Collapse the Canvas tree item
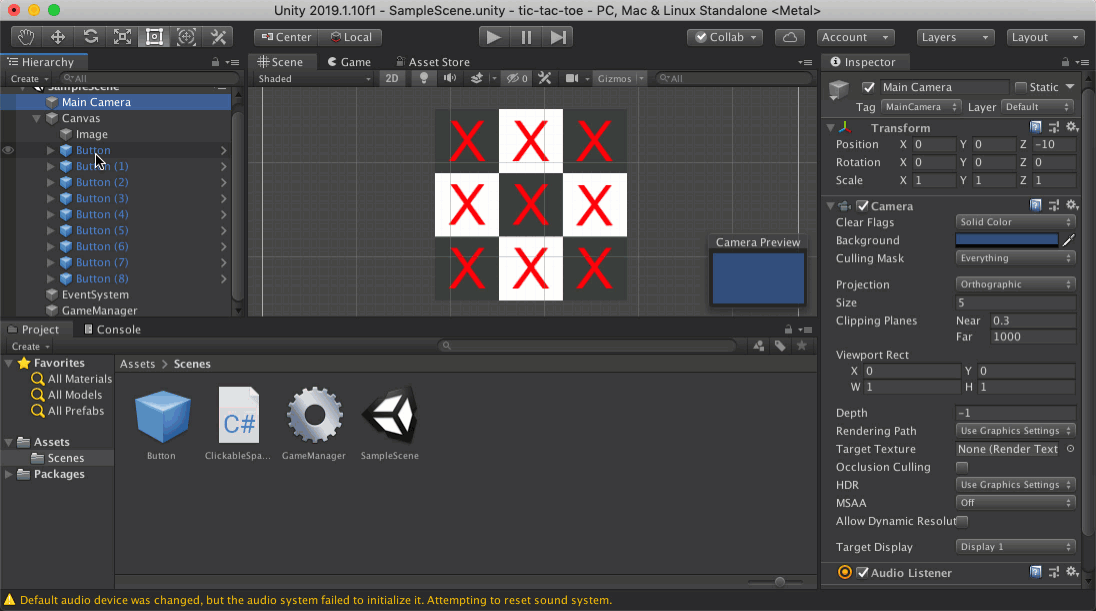The image size is (1096, 611). 36,118
